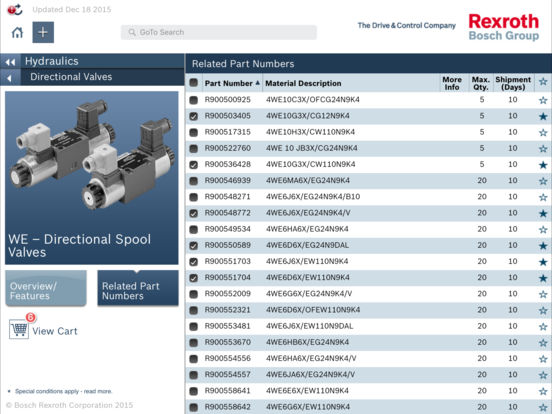This screenshot has width=552, height=414.
Task: Check the box for R900553670
Action: click(194, 343)
